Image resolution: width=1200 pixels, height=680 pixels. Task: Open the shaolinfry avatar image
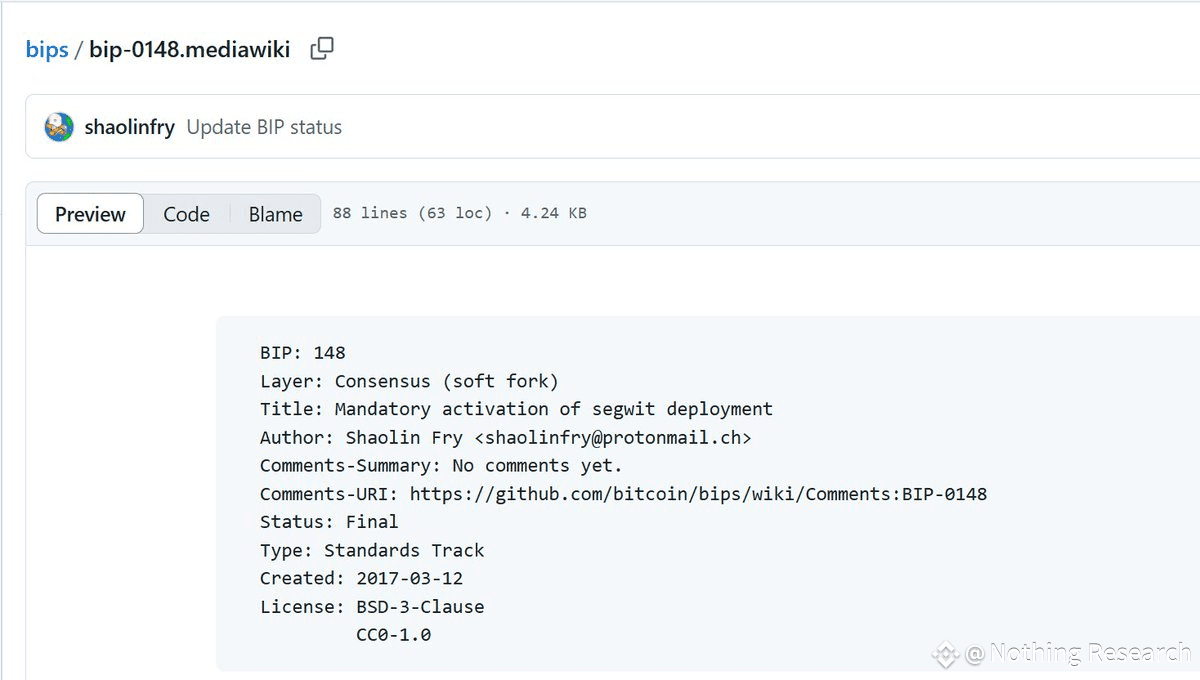tap(59, 127)
